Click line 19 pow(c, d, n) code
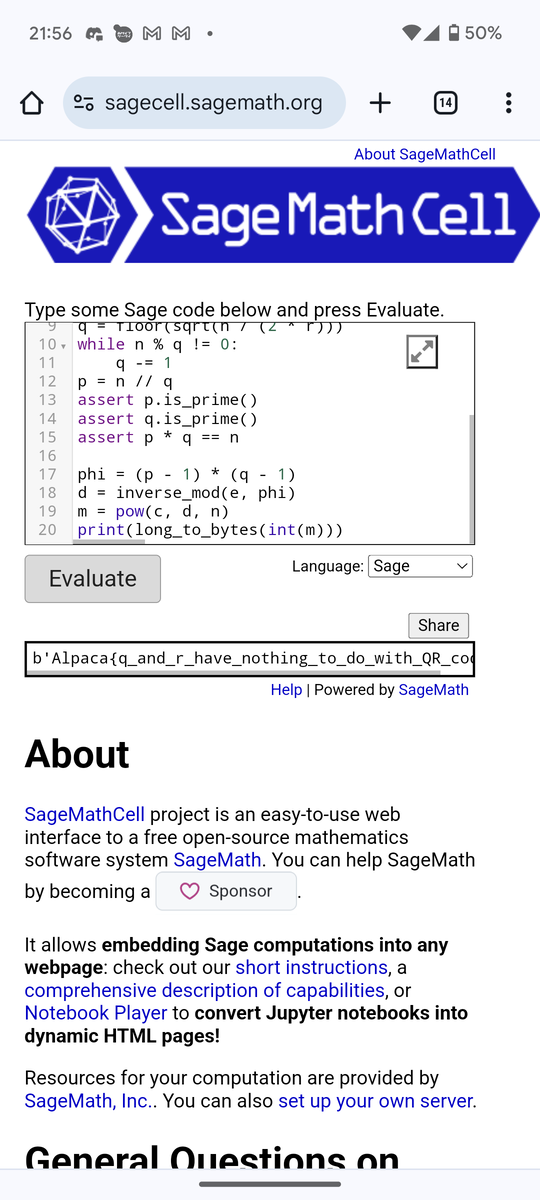Image resolution: width=540 pixels, height=1200 pixels. point(153,511)
